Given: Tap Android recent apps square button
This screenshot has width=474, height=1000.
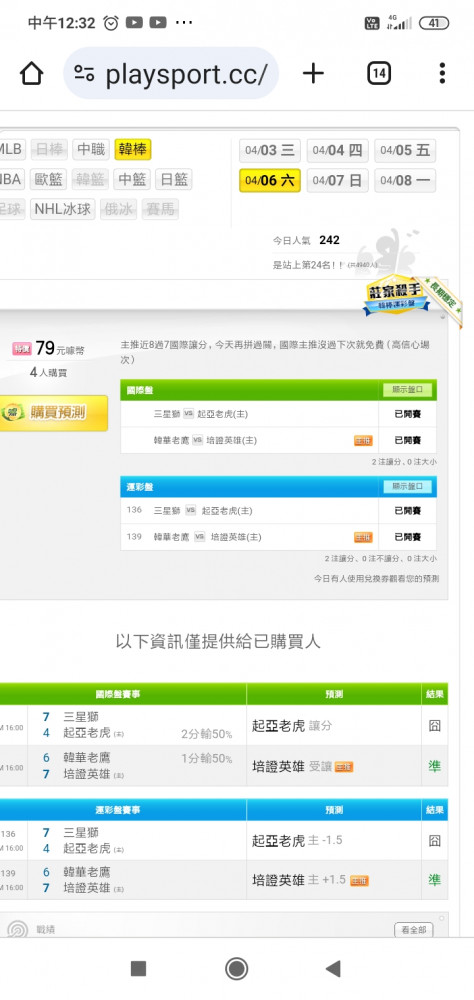Looking at the screenshot, I should tap(138, 969).
